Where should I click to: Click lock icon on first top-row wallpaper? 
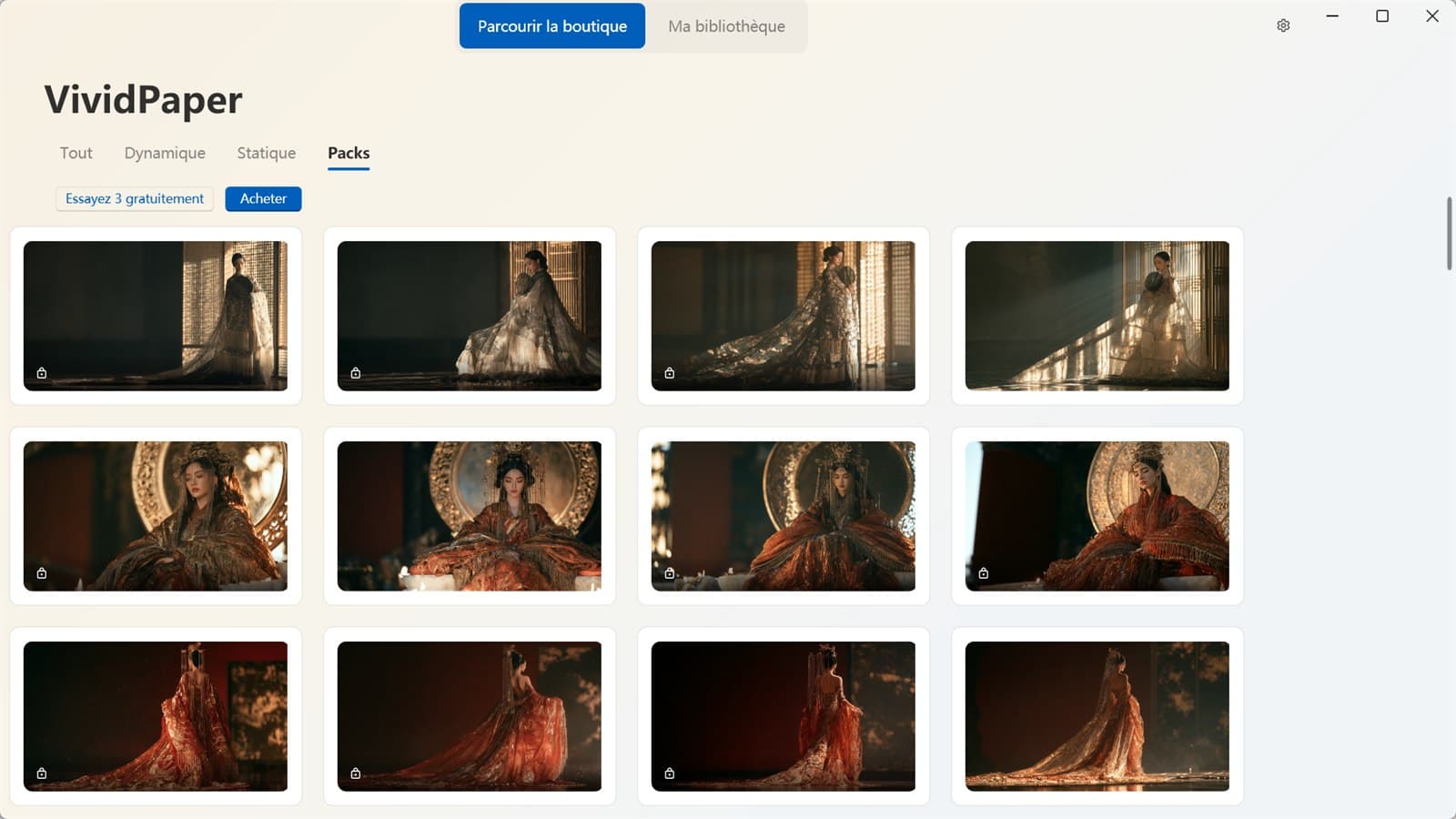(x=42, y=373)
